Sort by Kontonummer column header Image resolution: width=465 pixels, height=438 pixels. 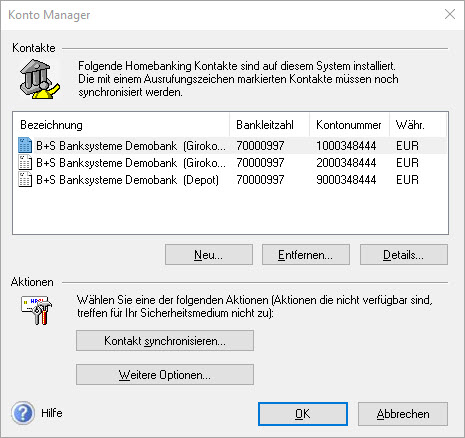(349, 125)
